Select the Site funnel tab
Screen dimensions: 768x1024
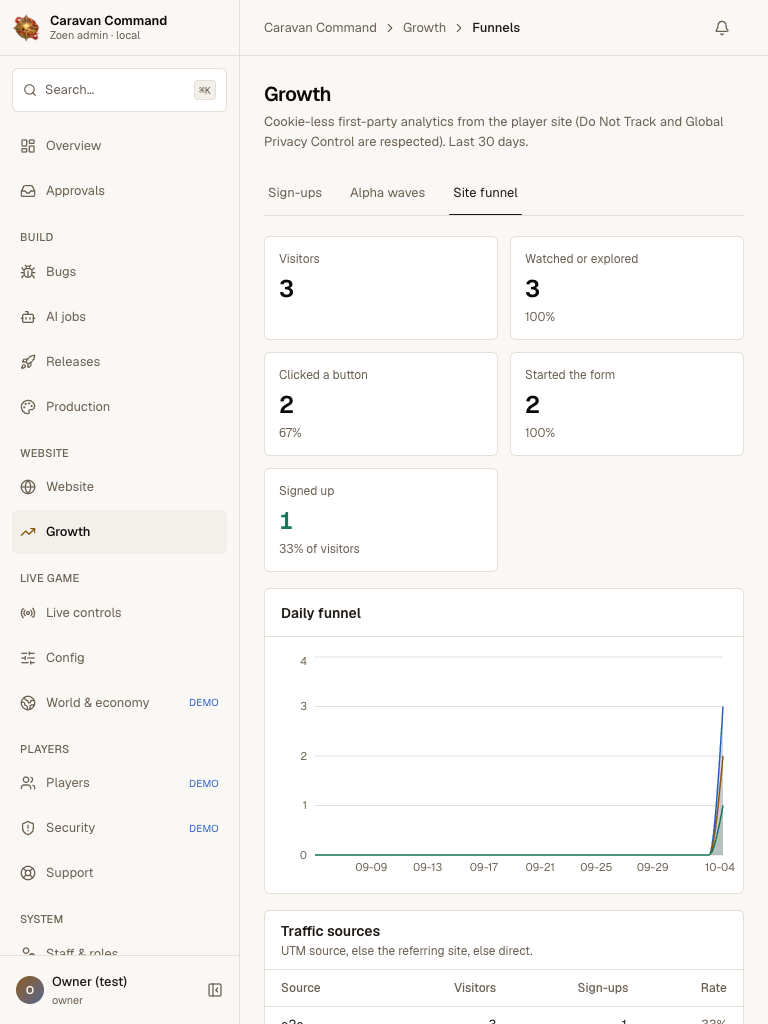click(x=485, y=193)
